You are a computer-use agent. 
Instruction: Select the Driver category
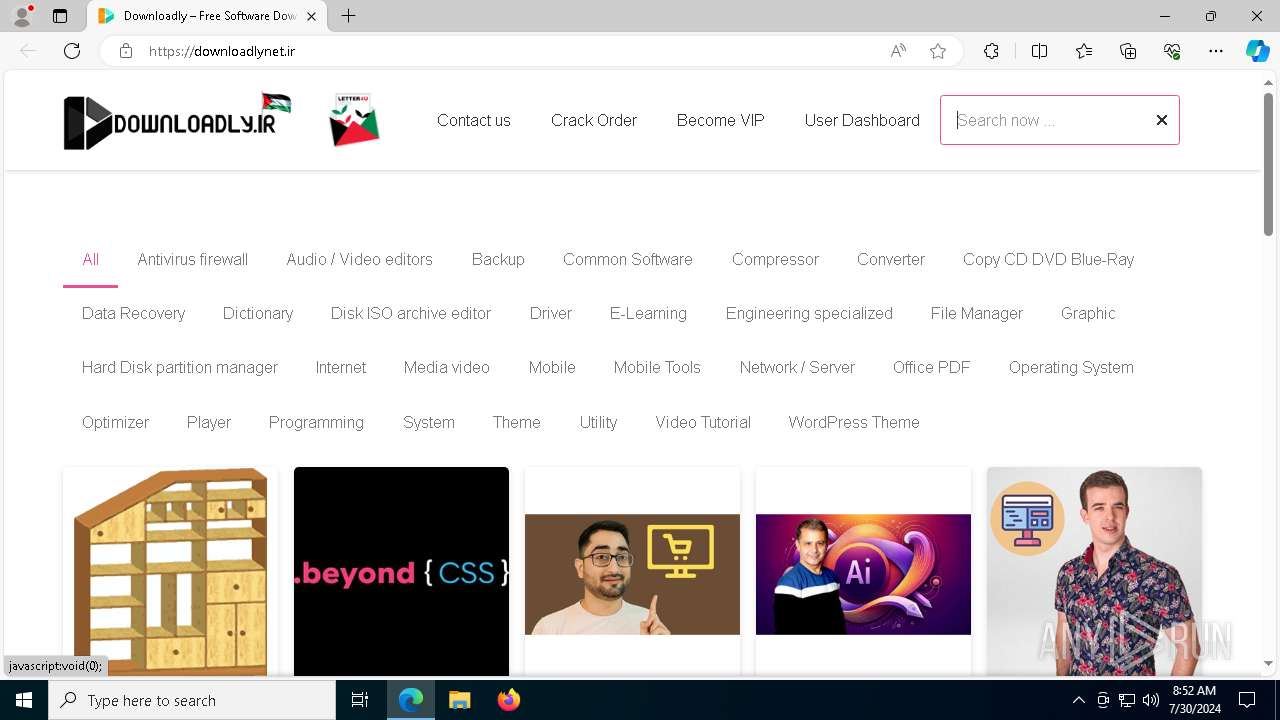tap(551, 313)
